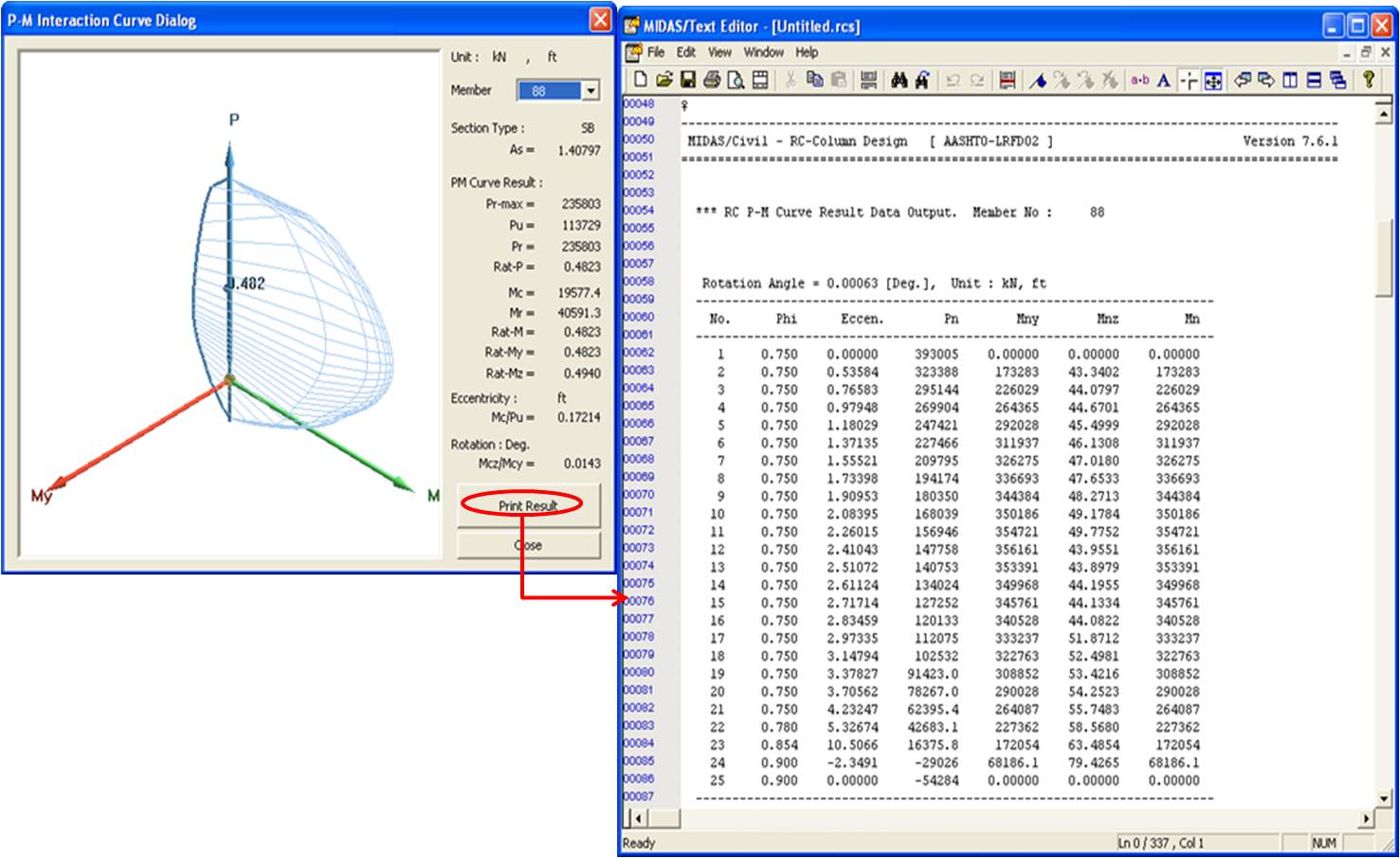Image resolution: width=1400 pixels, height=858 pixels.
Task: Click the yellow question mark help icon
Action: click(1369, 81)
